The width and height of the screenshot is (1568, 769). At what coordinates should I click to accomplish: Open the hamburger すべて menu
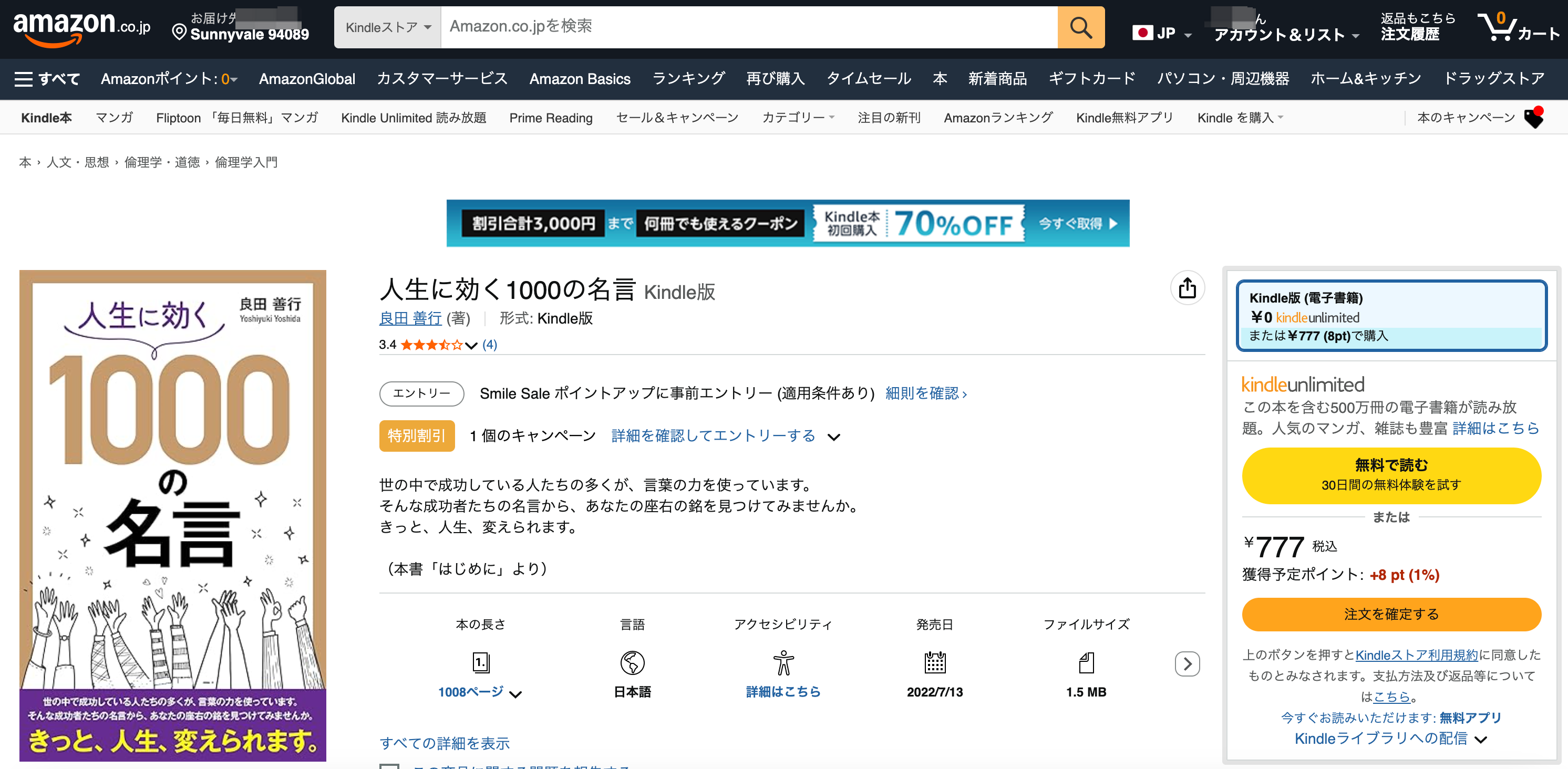[47, 79]
